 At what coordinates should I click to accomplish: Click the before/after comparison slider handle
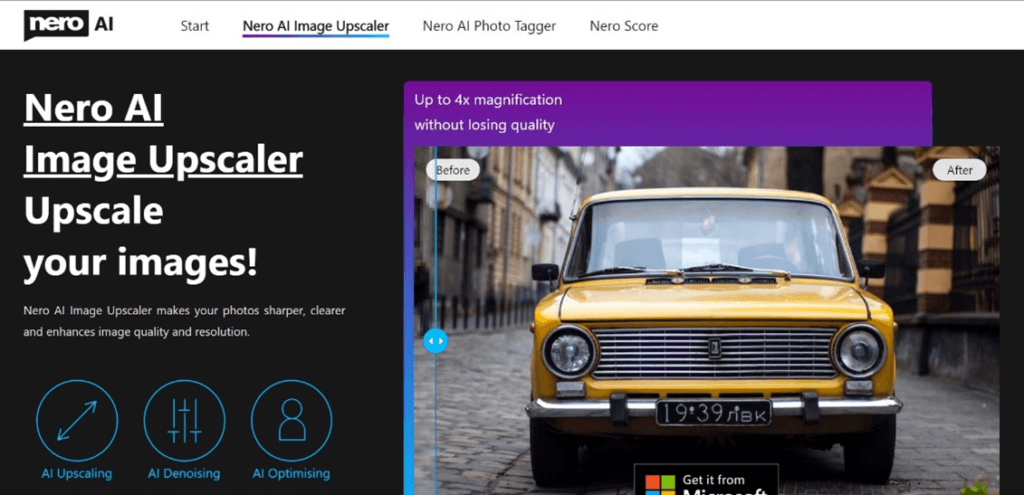tap(436, 341)
